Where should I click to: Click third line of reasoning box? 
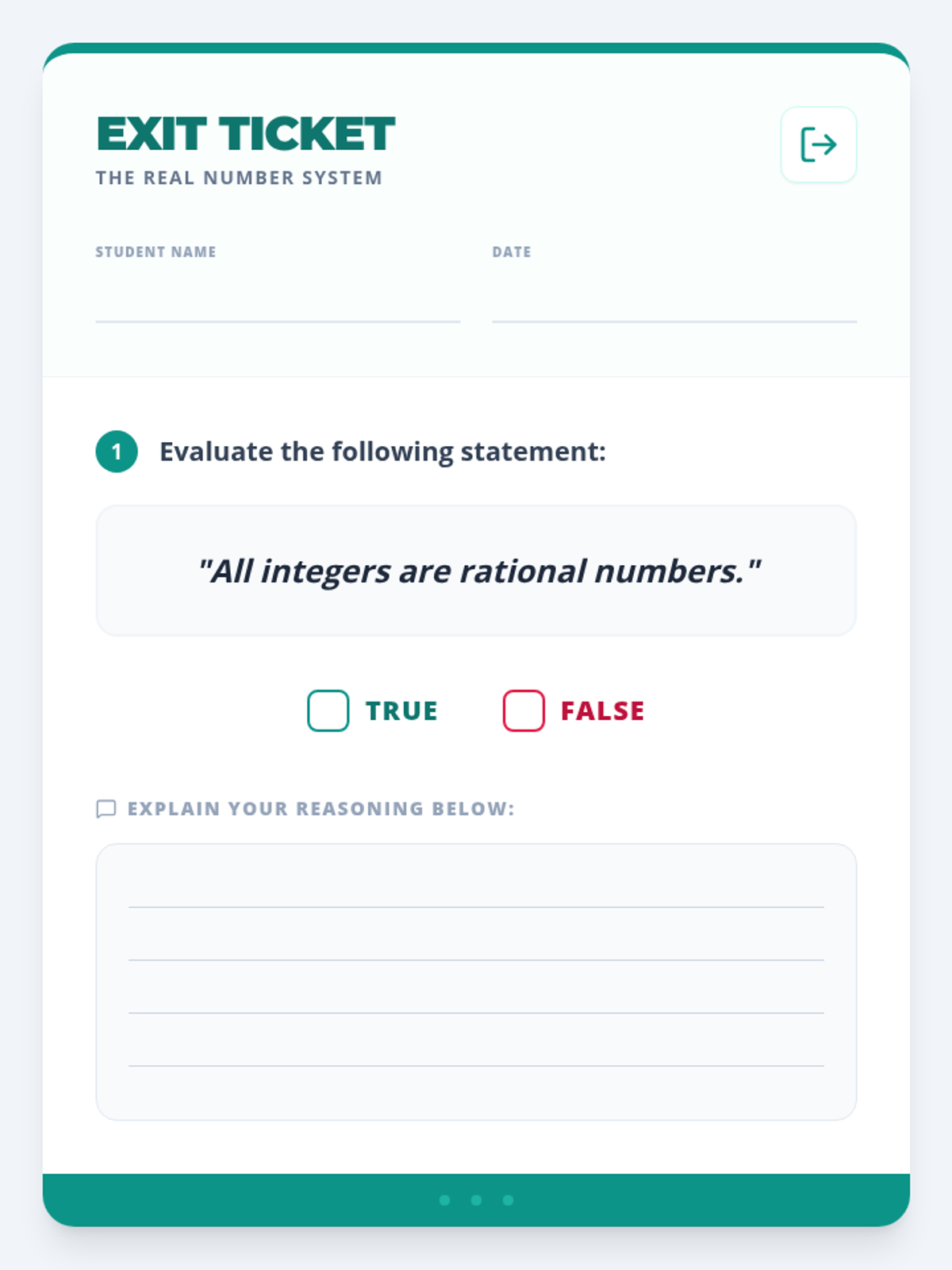coord(476,998)
